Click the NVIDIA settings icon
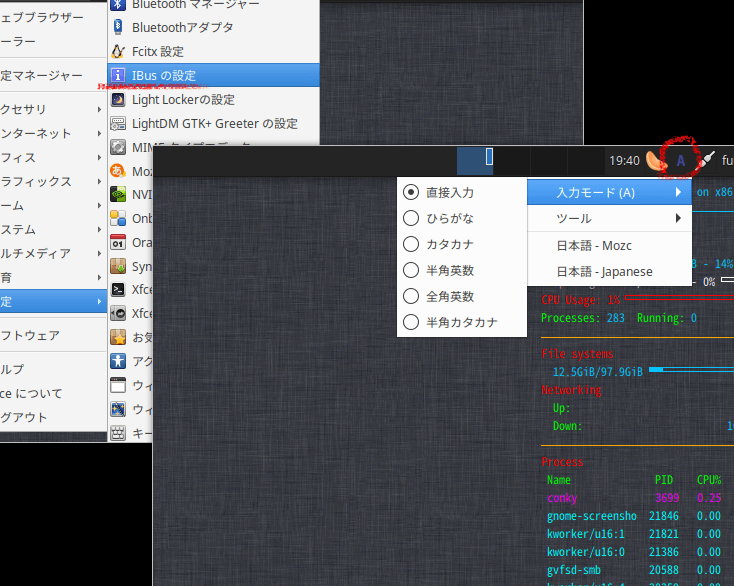This screenshot has height=586, width=734. tap(118, 194)
